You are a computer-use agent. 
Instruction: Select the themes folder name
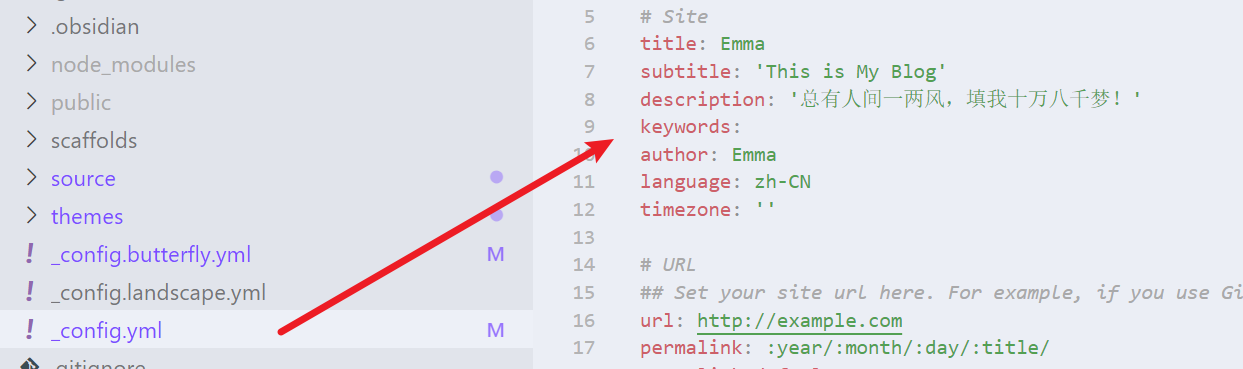(x=87, y=217)
